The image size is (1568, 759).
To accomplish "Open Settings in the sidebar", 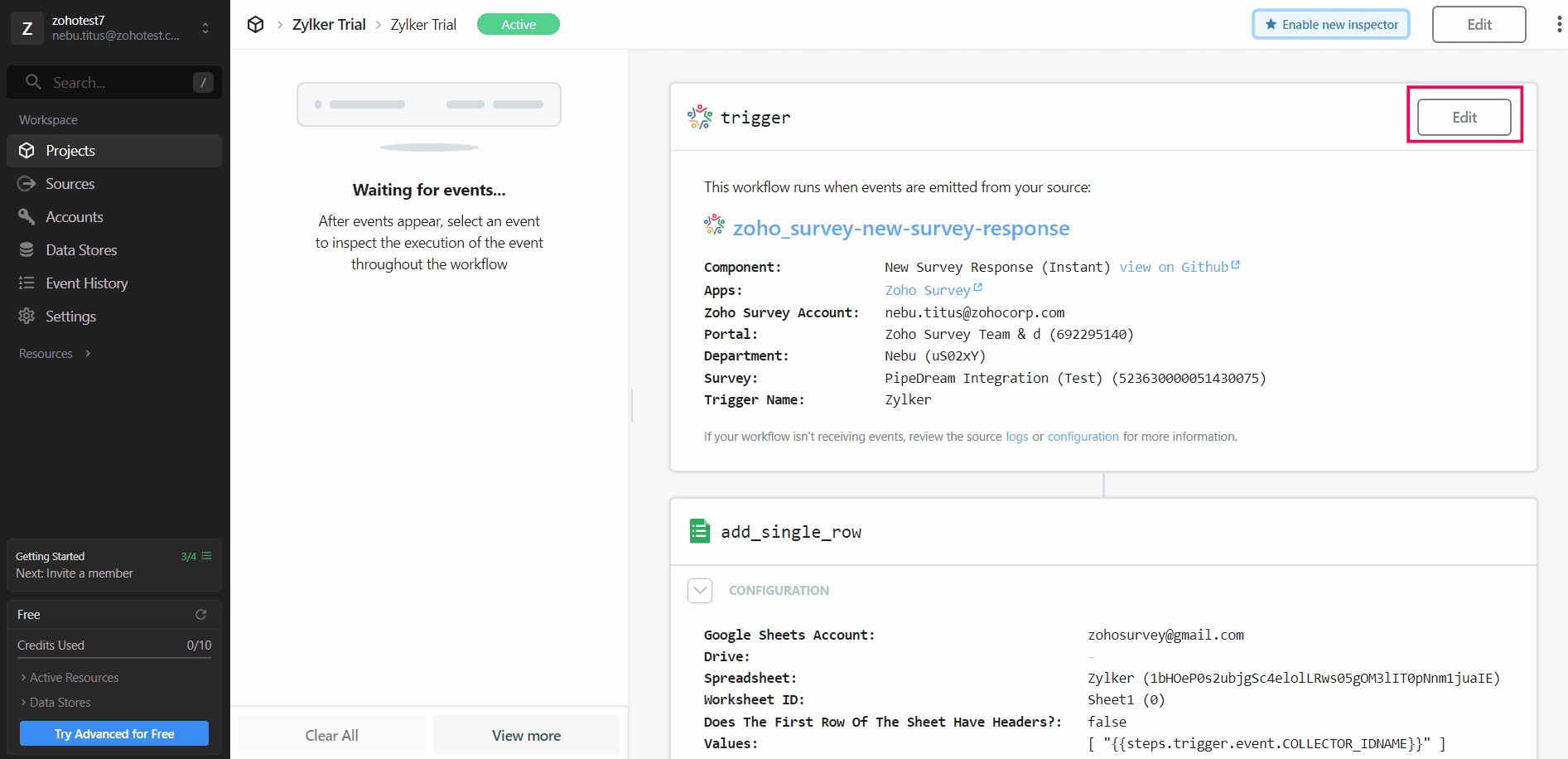I will [114, 317].
